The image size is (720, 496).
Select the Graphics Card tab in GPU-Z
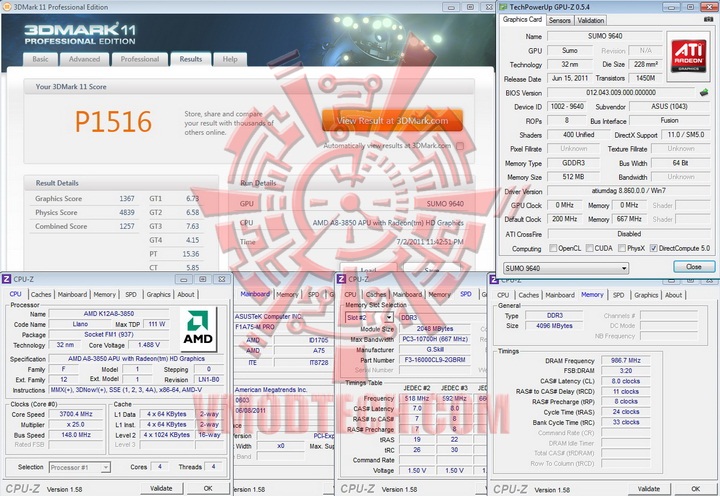pos(522,19)
